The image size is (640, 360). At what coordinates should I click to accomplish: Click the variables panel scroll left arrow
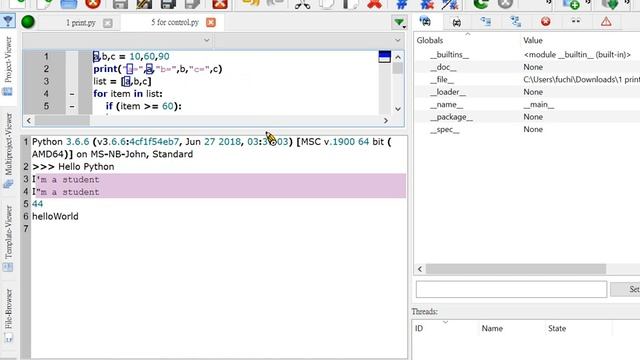tap(420, 269)
